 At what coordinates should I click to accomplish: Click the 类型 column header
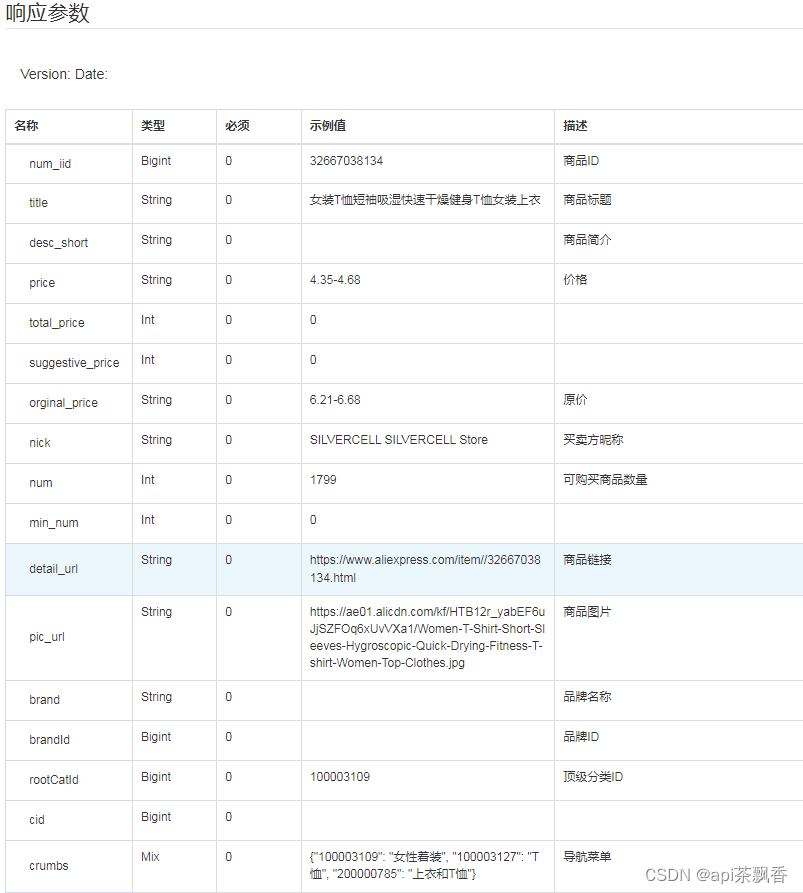(x=148, y=126)
